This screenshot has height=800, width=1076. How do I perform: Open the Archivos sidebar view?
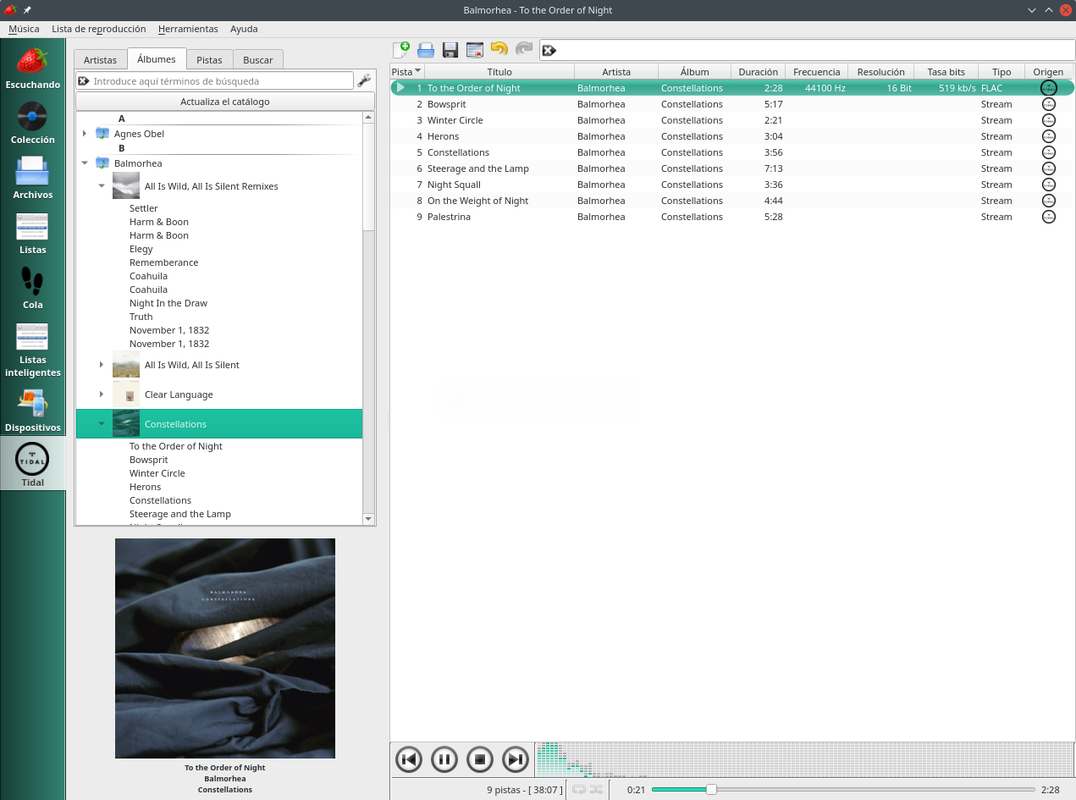tap(32, 178)
